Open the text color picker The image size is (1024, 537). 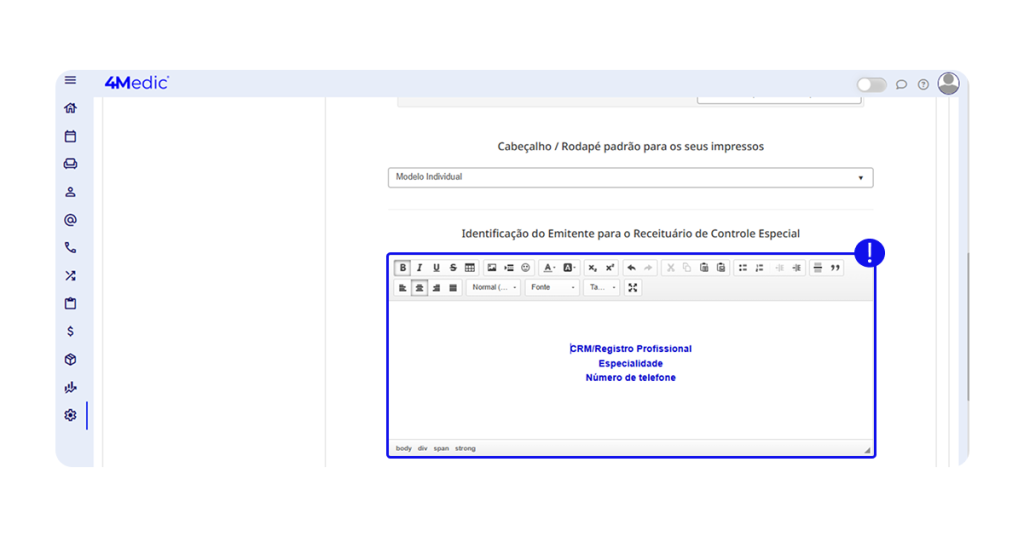pos(549,268)
